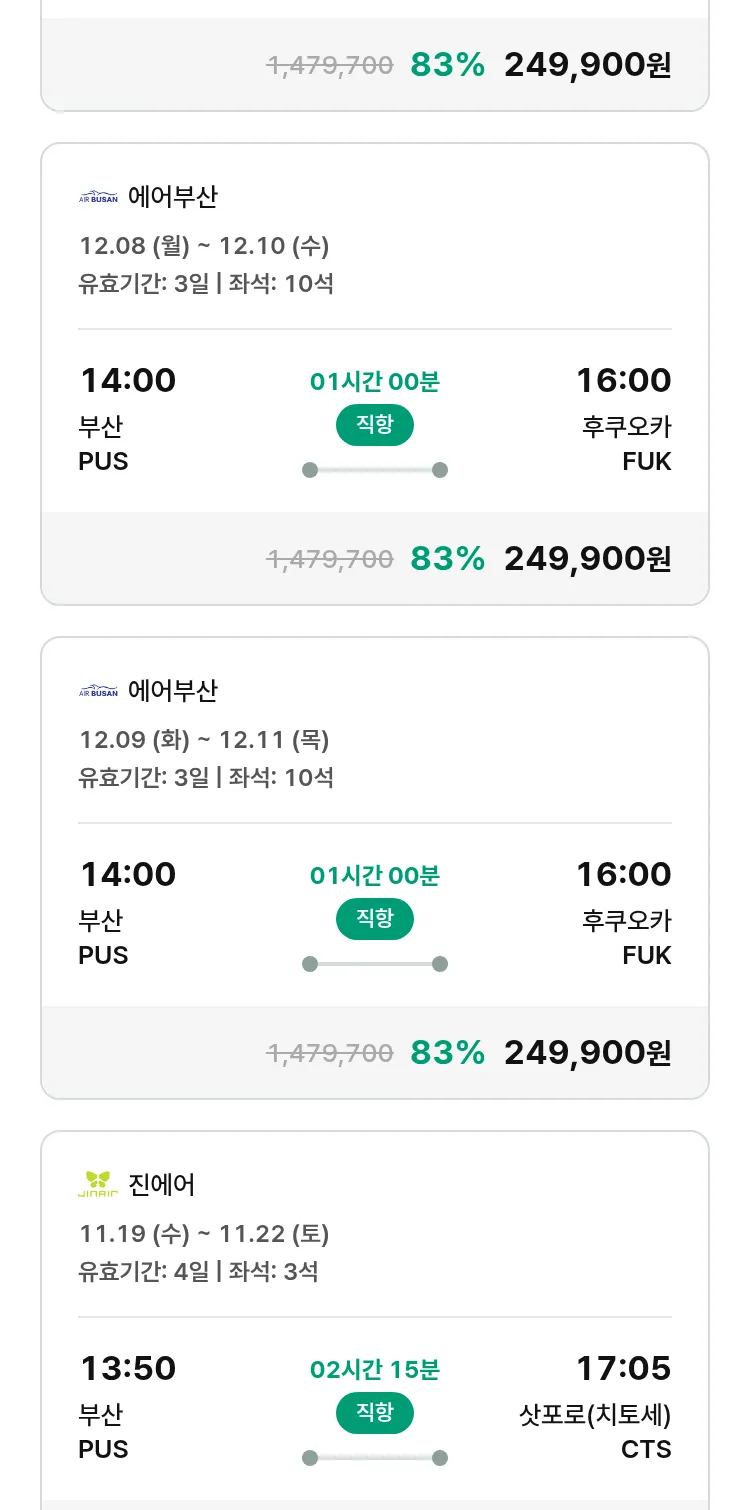Open the 11.19 (수) ~ 11.22 (토) date range
750x1510 pixels.
(204, 1234)
